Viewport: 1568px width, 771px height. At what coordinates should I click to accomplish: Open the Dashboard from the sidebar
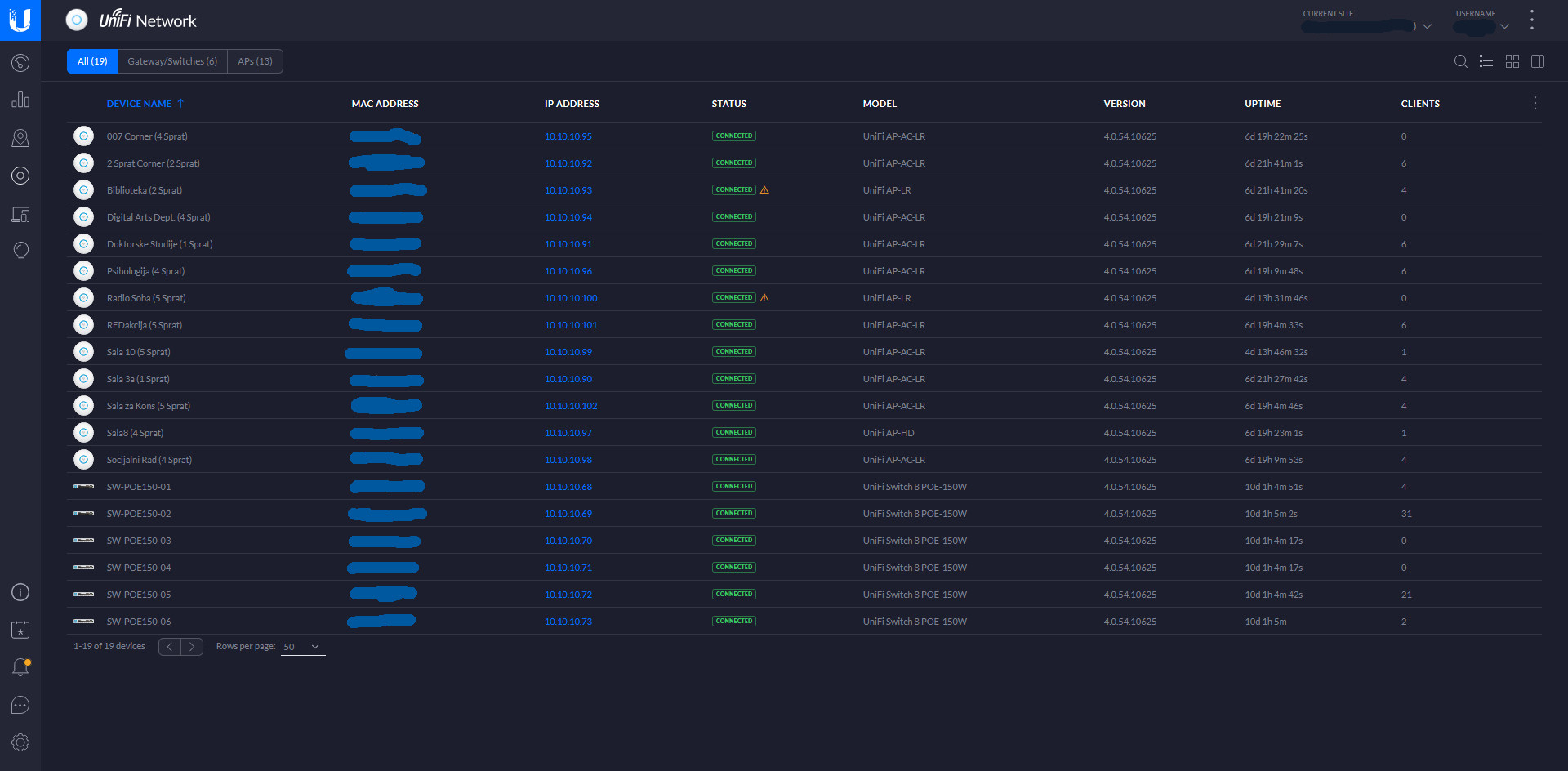pos(20,63)
